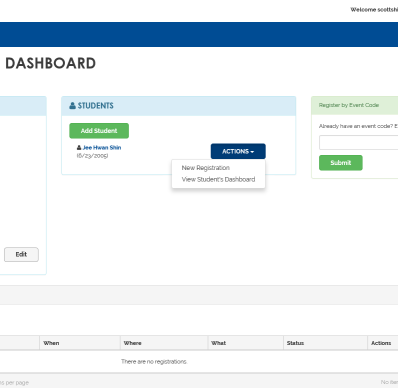Image resolution: width=398 pixels, height=388 pixels.
Task: Click the 'There are no registrations' message
Action: click(154, 362)
